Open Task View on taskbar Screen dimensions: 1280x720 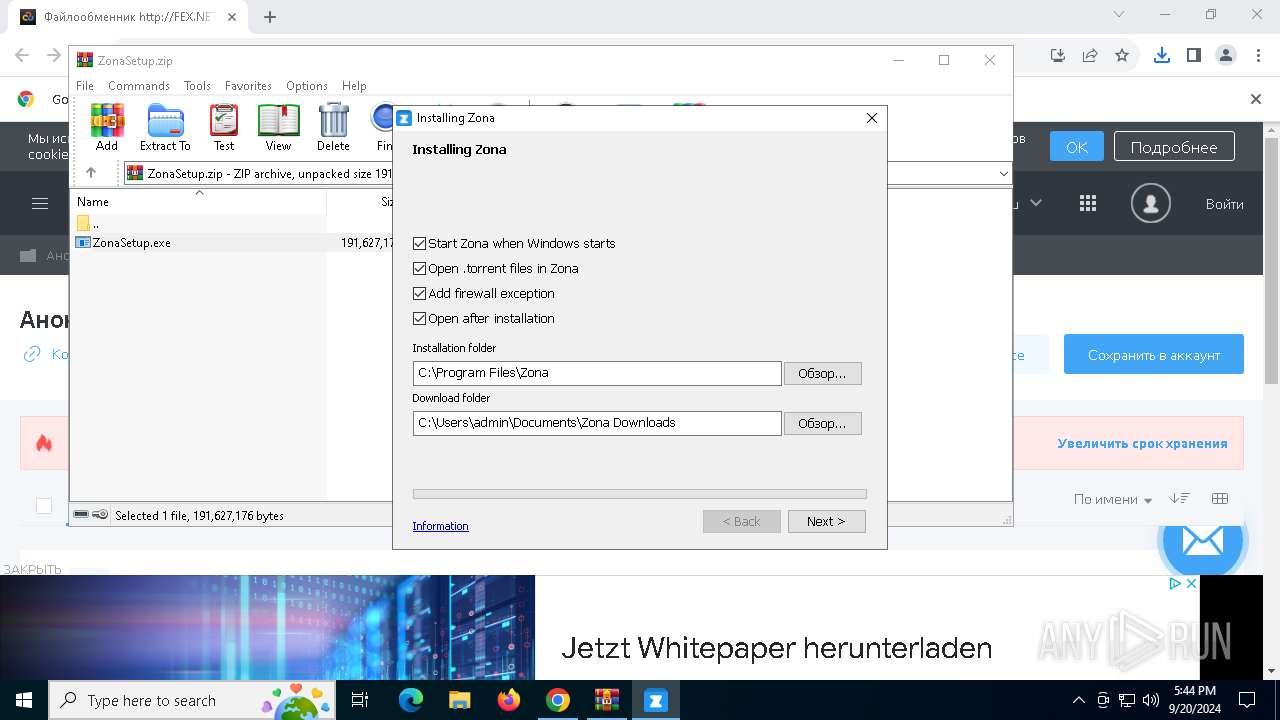pyautogui.click(x=360, y=700)
